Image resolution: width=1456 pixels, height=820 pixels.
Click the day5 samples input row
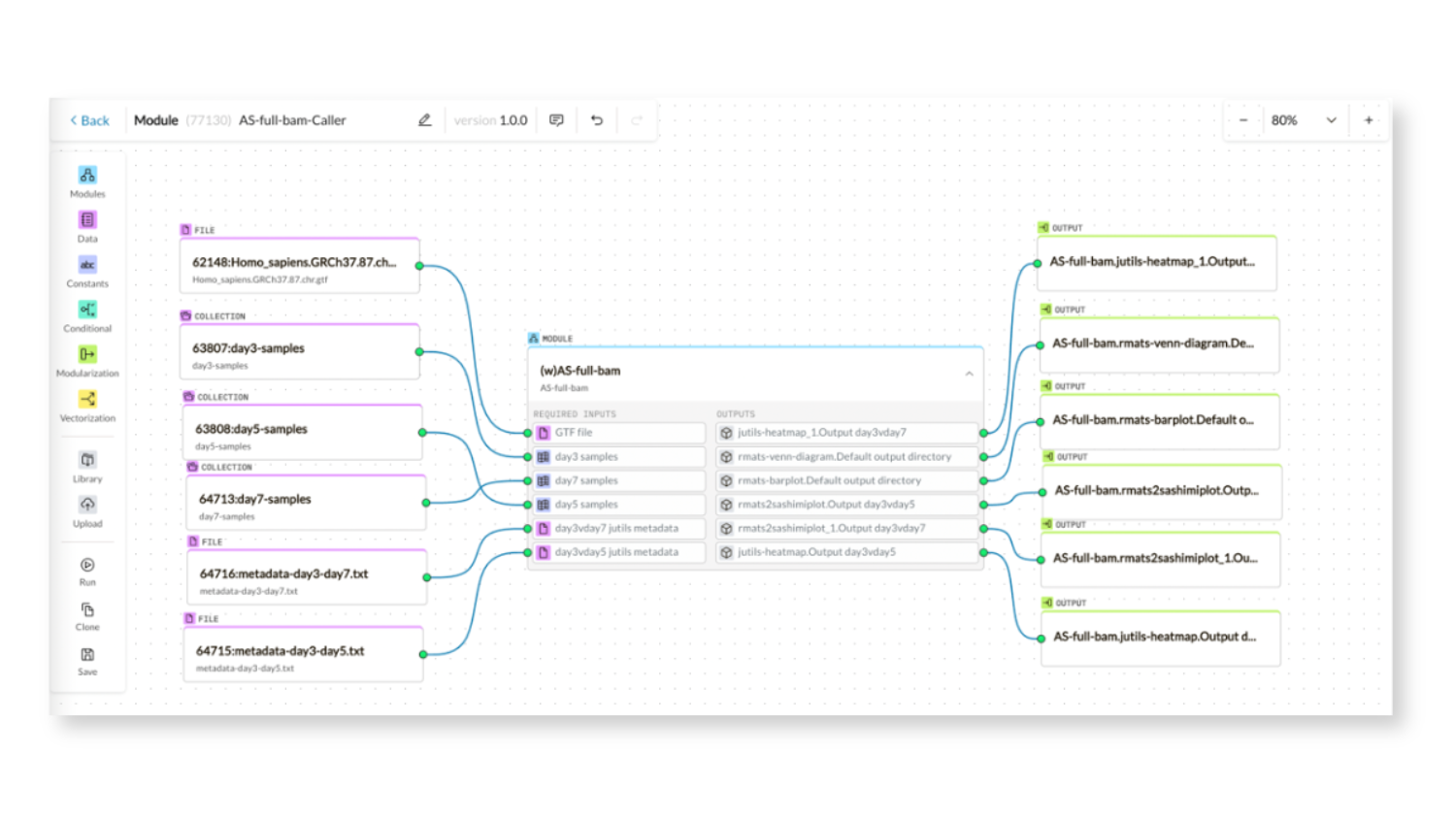619,505
